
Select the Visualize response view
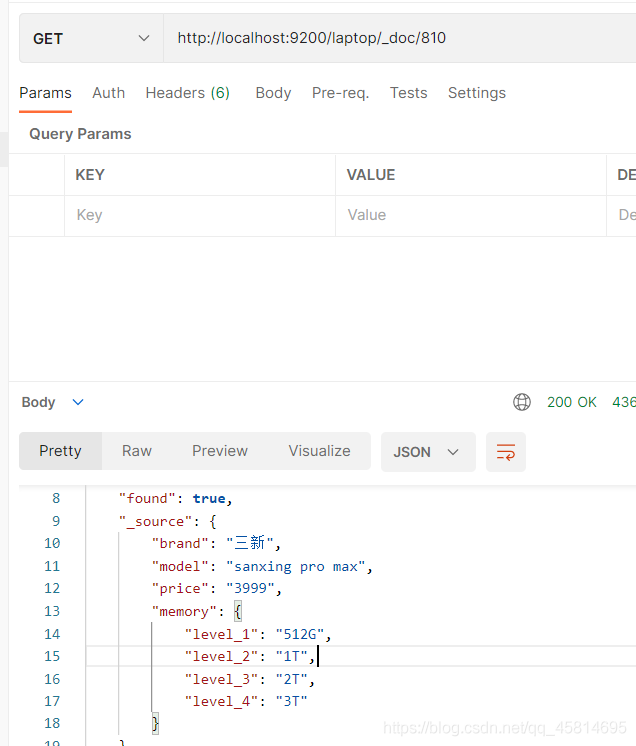(319, 451)
